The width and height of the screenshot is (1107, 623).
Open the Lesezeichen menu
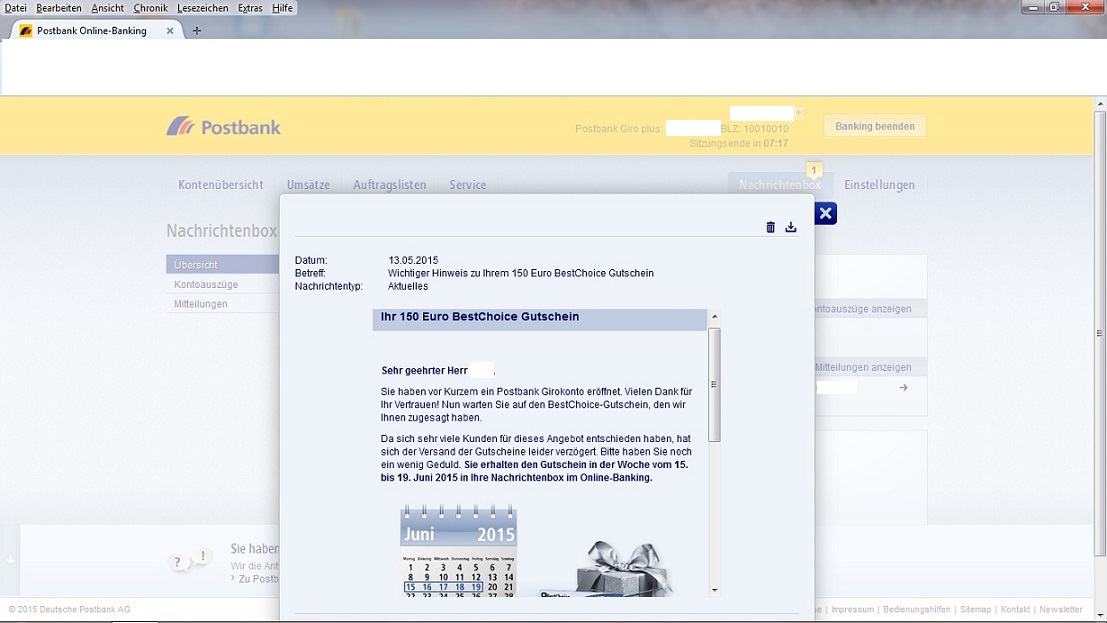203,8
